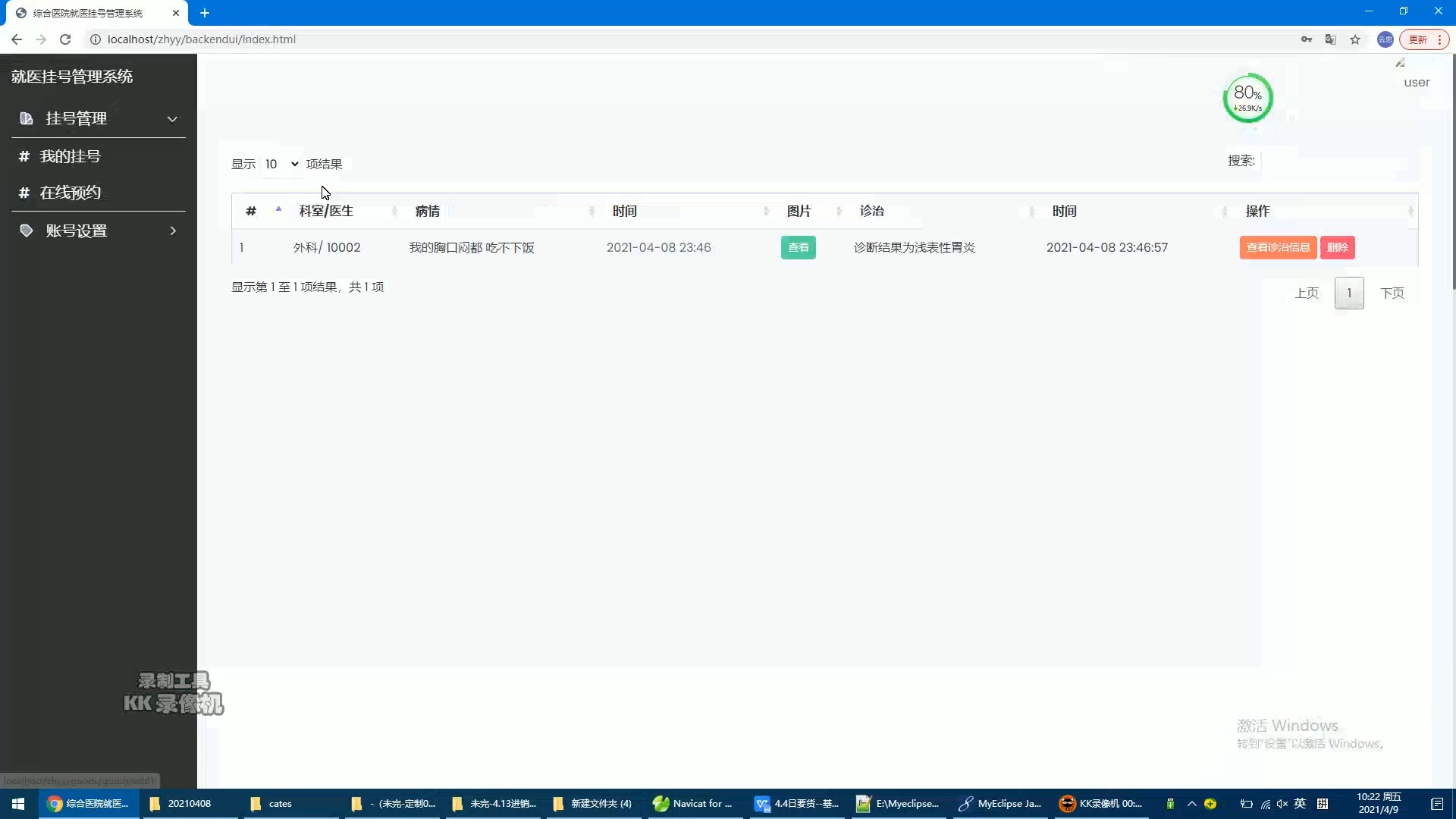Collapse the 挂号管理 chevron

tap(172, 119)
